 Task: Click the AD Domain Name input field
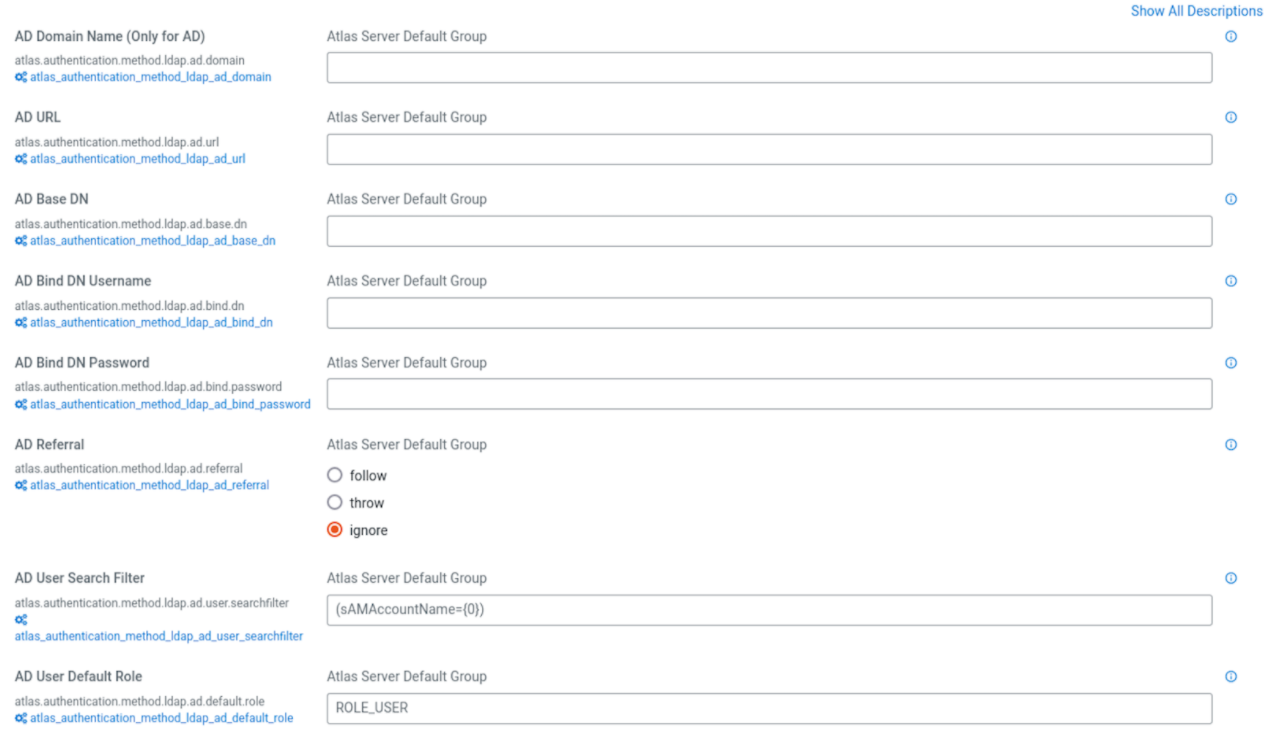click(769, 68)
